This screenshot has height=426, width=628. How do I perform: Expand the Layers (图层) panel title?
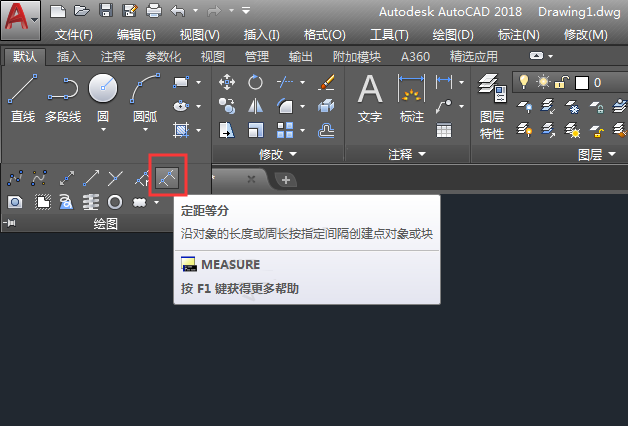[597, 154]
